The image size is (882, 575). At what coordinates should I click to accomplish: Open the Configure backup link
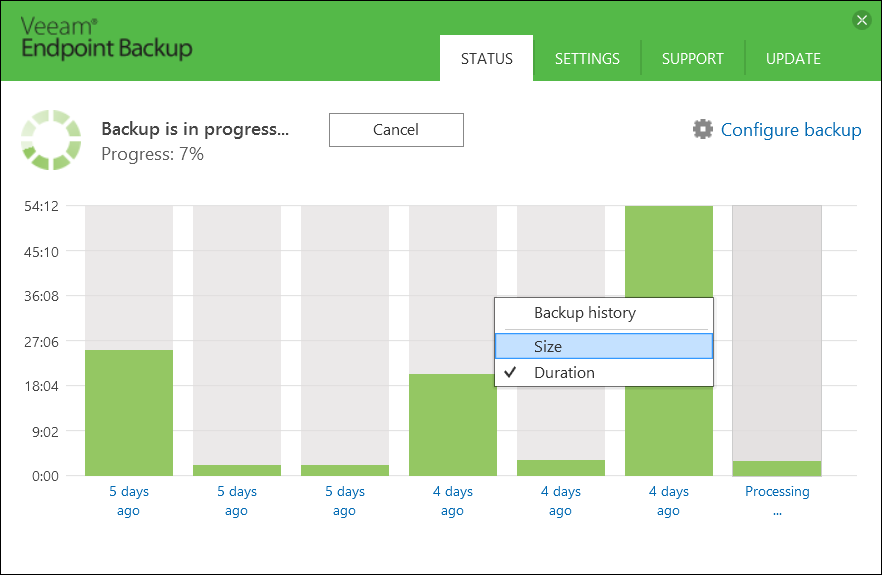pyautogui.click(x=790, y=129)
